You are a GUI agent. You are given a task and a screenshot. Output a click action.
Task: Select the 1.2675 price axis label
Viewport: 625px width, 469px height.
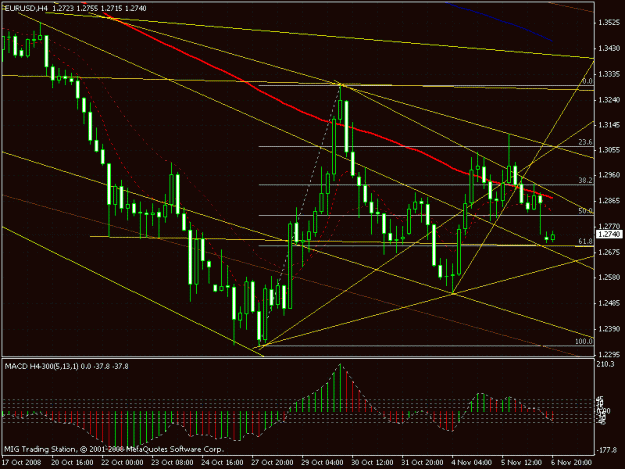coord(609,252)
